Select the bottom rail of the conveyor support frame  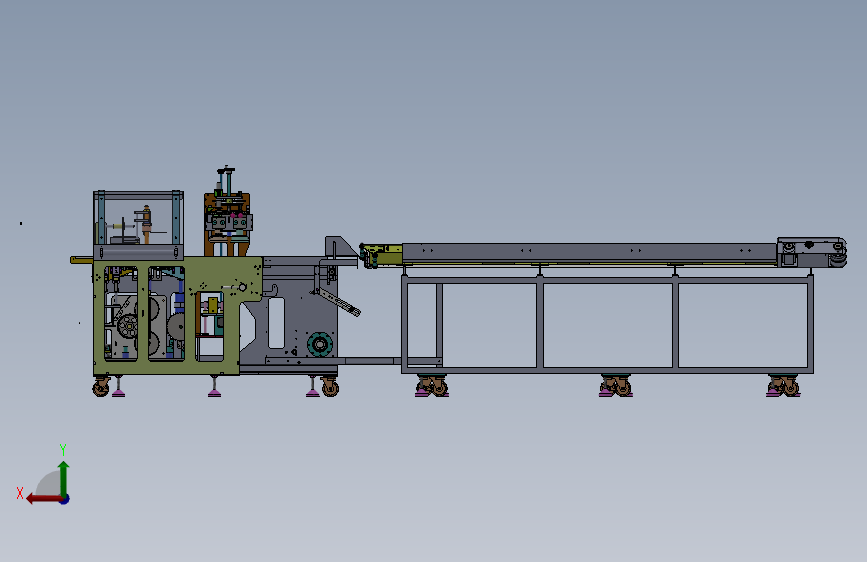607,370
